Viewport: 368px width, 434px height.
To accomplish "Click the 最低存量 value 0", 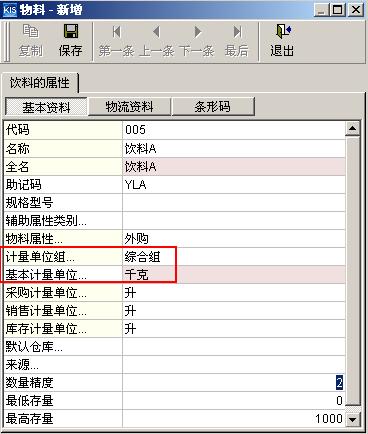I will (234, 401).
